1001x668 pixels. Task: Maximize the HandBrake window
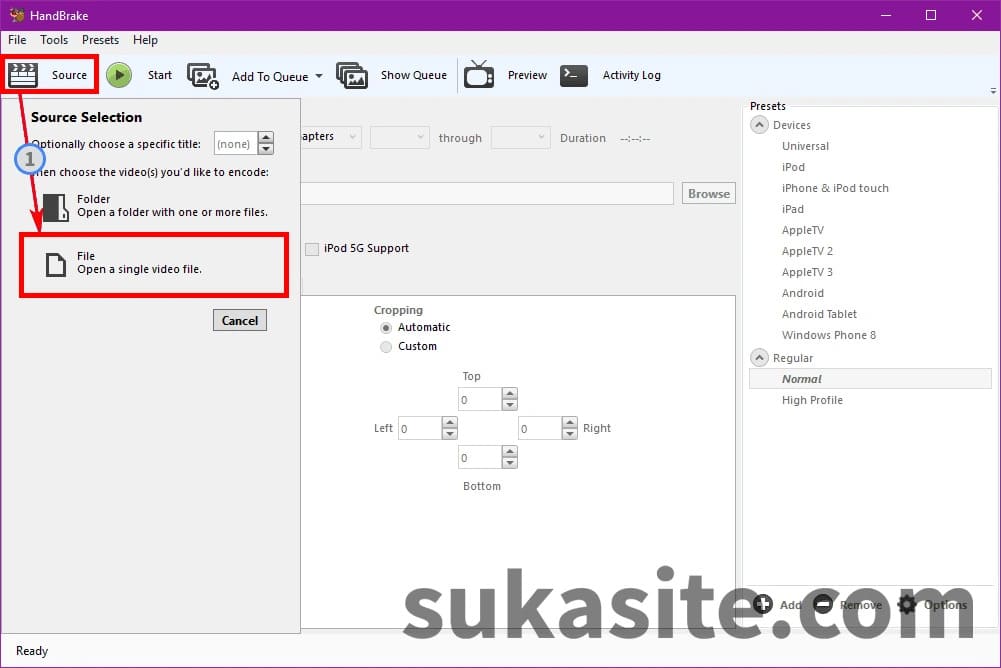coord(931,15)
